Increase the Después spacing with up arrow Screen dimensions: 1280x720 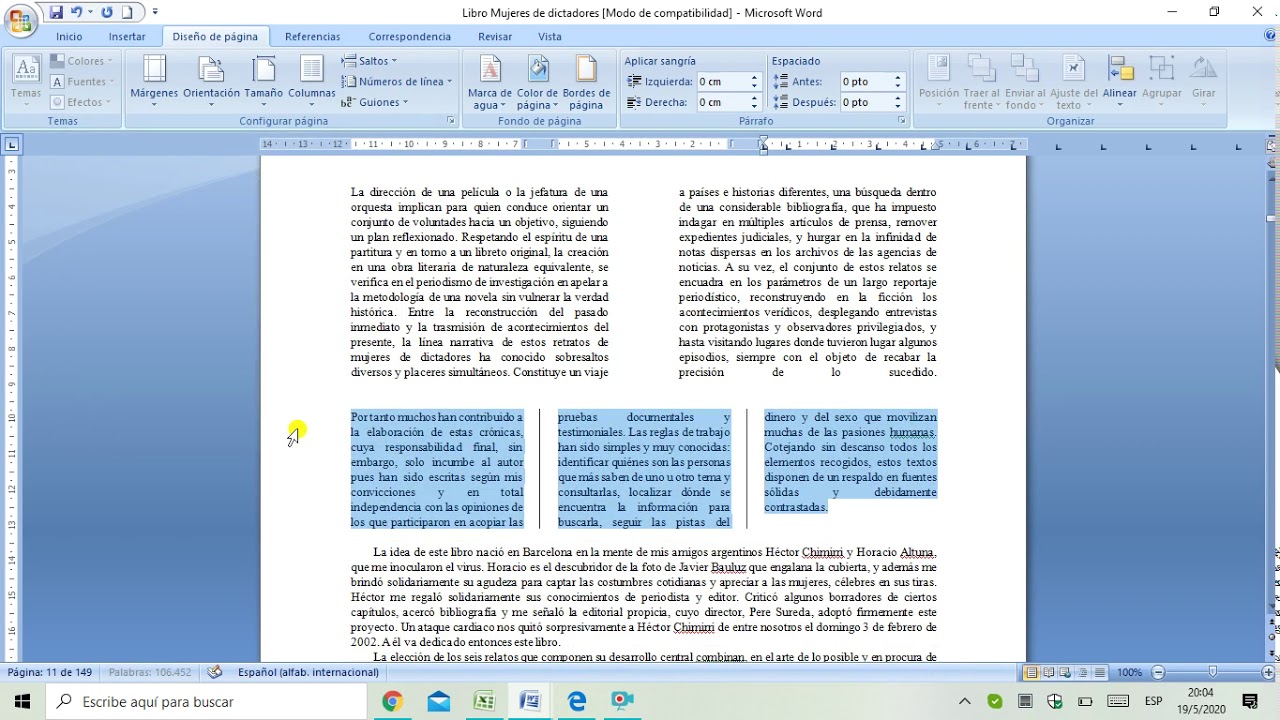[898, 98]
